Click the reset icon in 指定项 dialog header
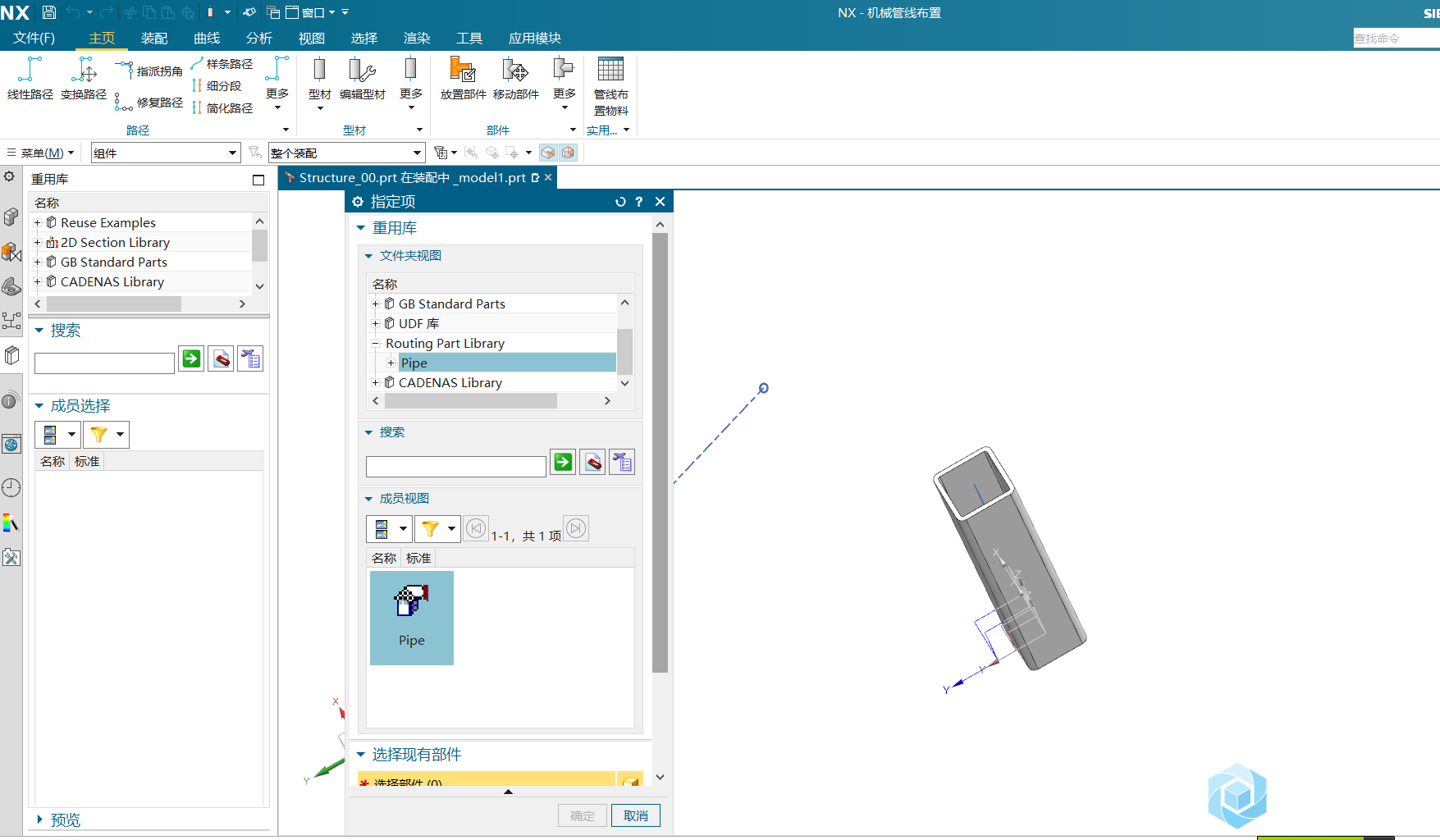Screen dimensions: 1440x840 tap(620, 202)
